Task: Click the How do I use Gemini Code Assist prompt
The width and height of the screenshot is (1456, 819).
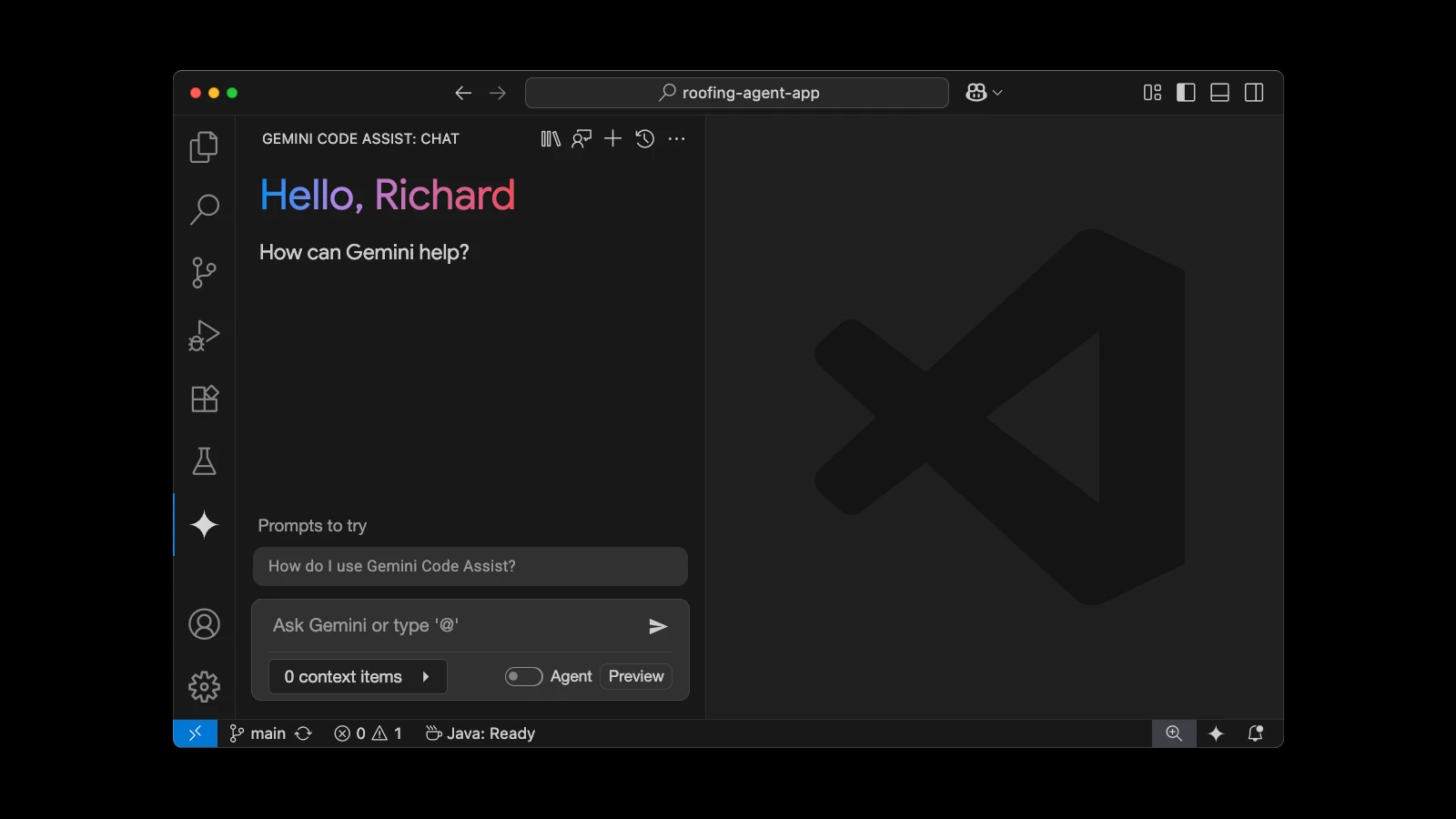Action: [x=470, y=566]
